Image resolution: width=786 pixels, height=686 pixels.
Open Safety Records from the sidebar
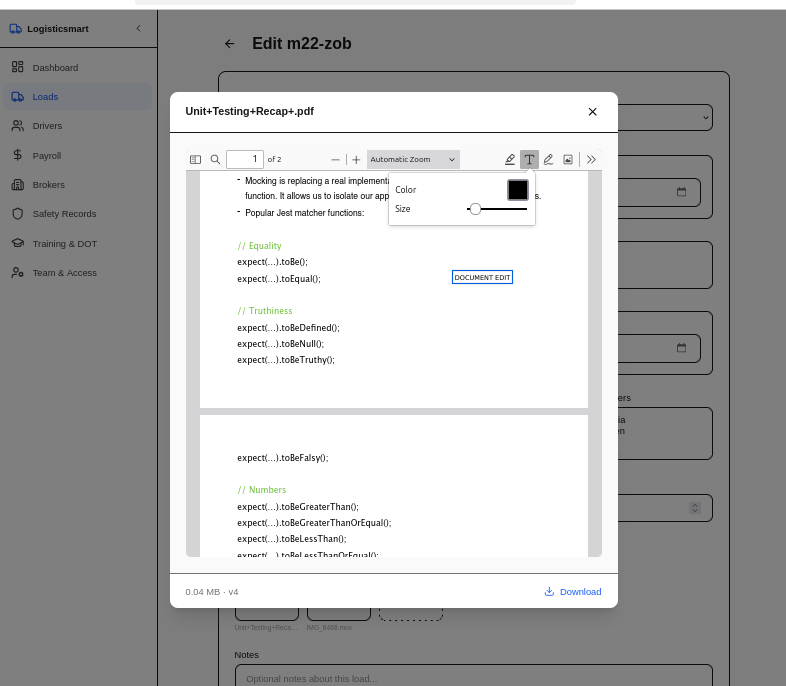coord(78,214)
